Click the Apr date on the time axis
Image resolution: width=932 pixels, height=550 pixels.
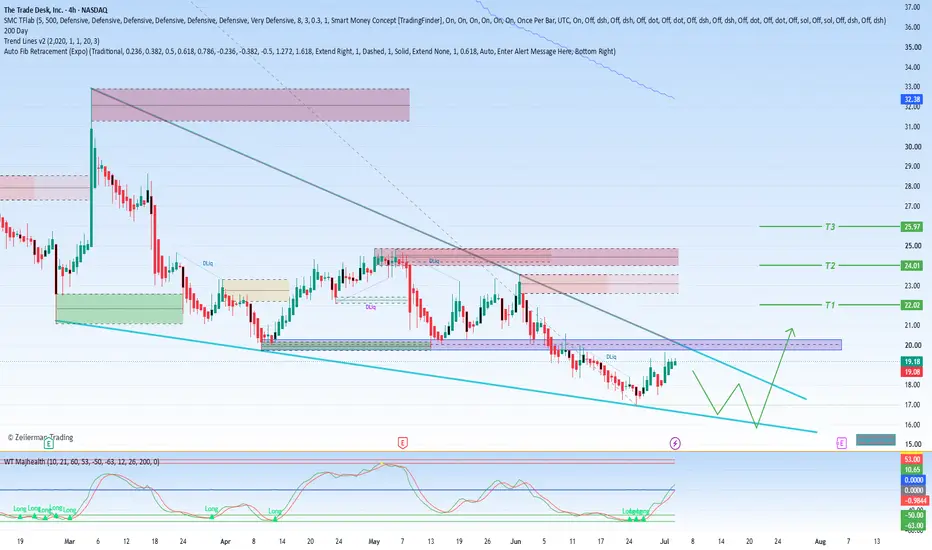(225, 541)
